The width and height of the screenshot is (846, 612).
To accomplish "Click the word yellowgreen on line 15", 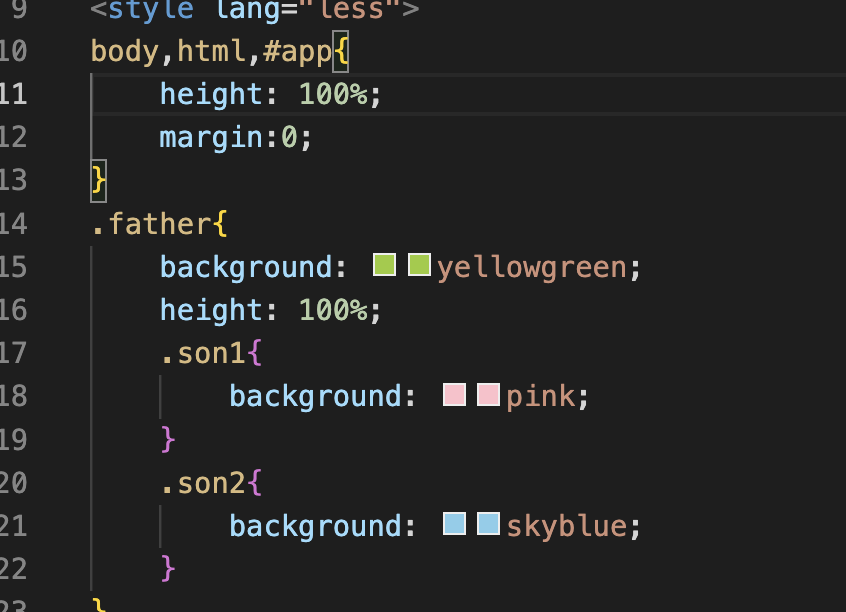I will point(531,268).
